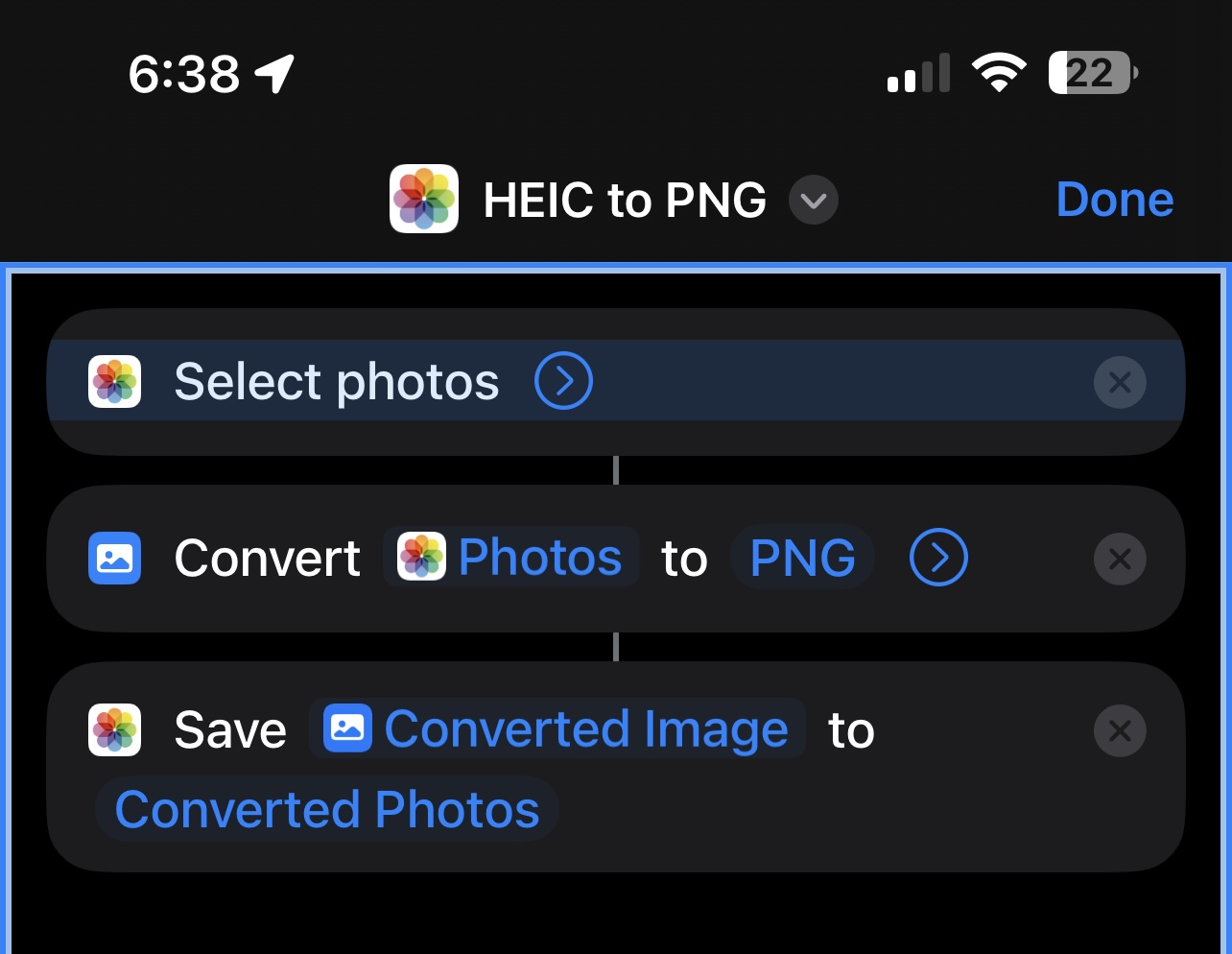Click the battery indicator showing 22

[1091, 72]
